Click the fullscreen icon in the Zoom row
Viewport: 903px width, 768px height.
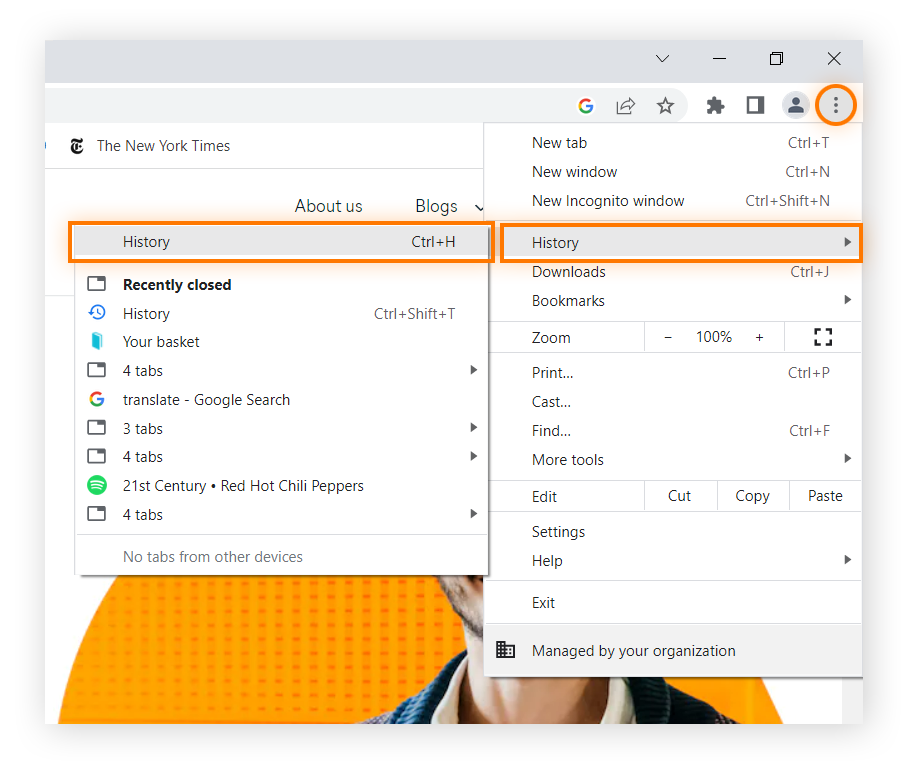[822, 337]
